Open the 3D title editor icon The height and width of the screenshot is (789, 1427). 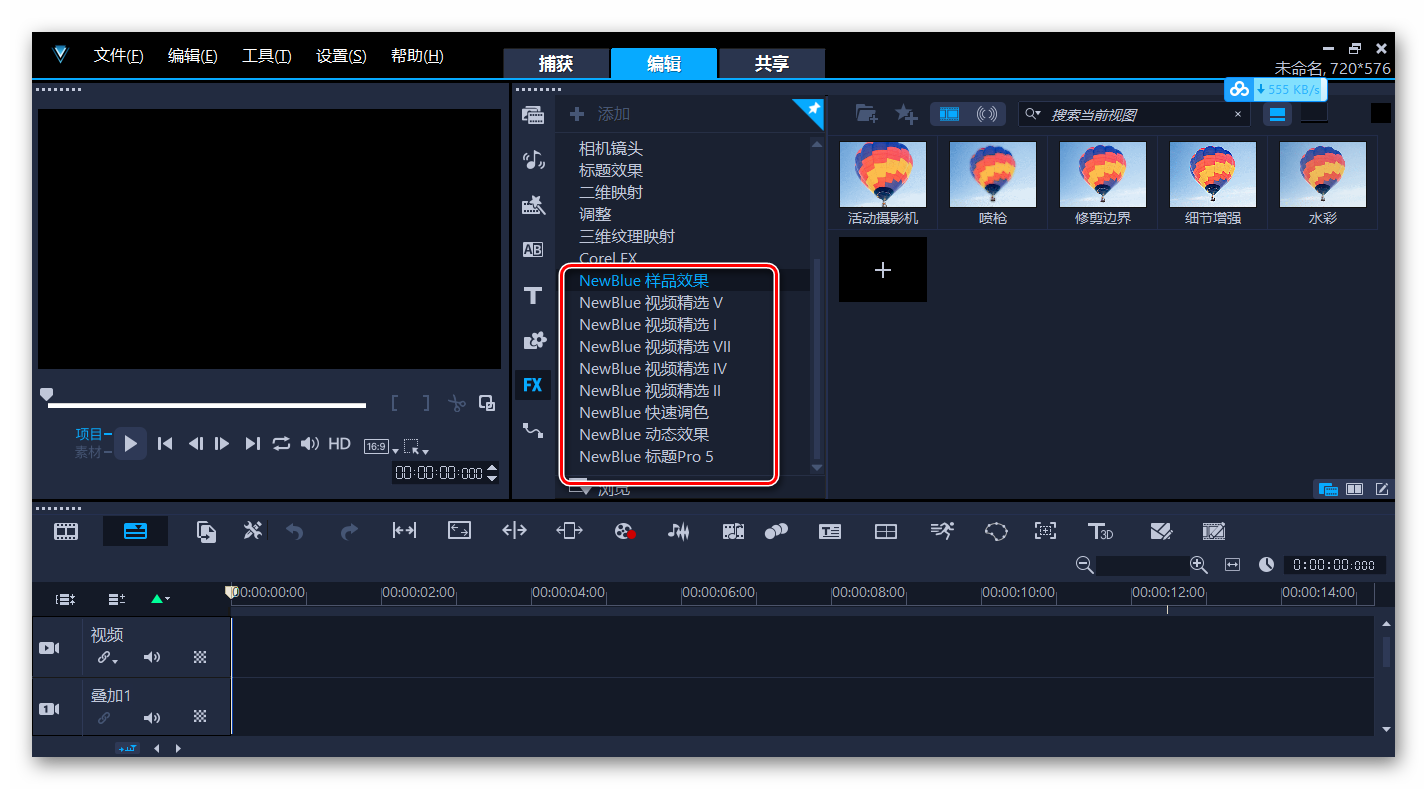tap(1100, 531)
